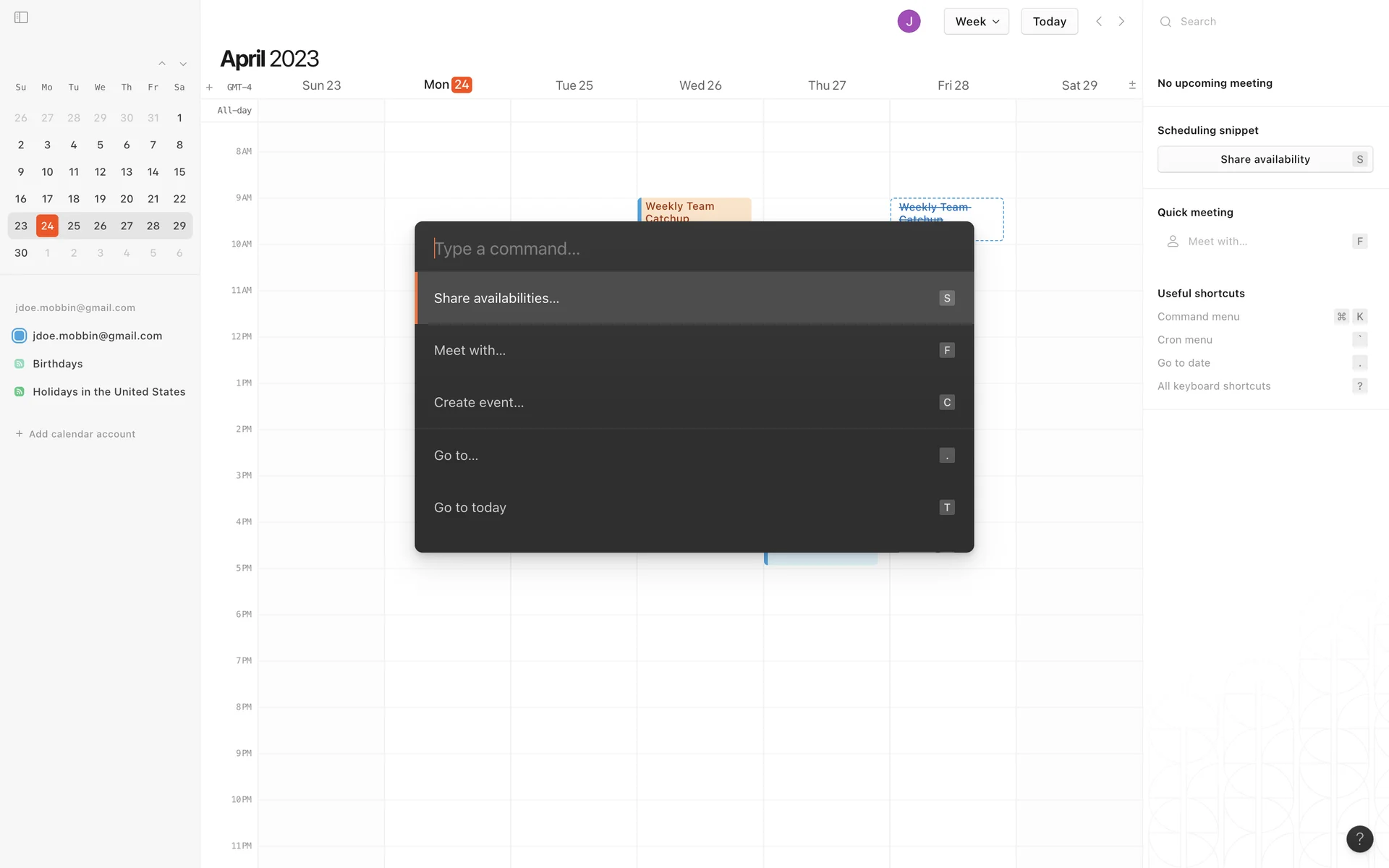Toggle Birthdays calendar visibility
Image resolution: width=1389 pixels, height=868 pixels.
click(x=20, y=364)
